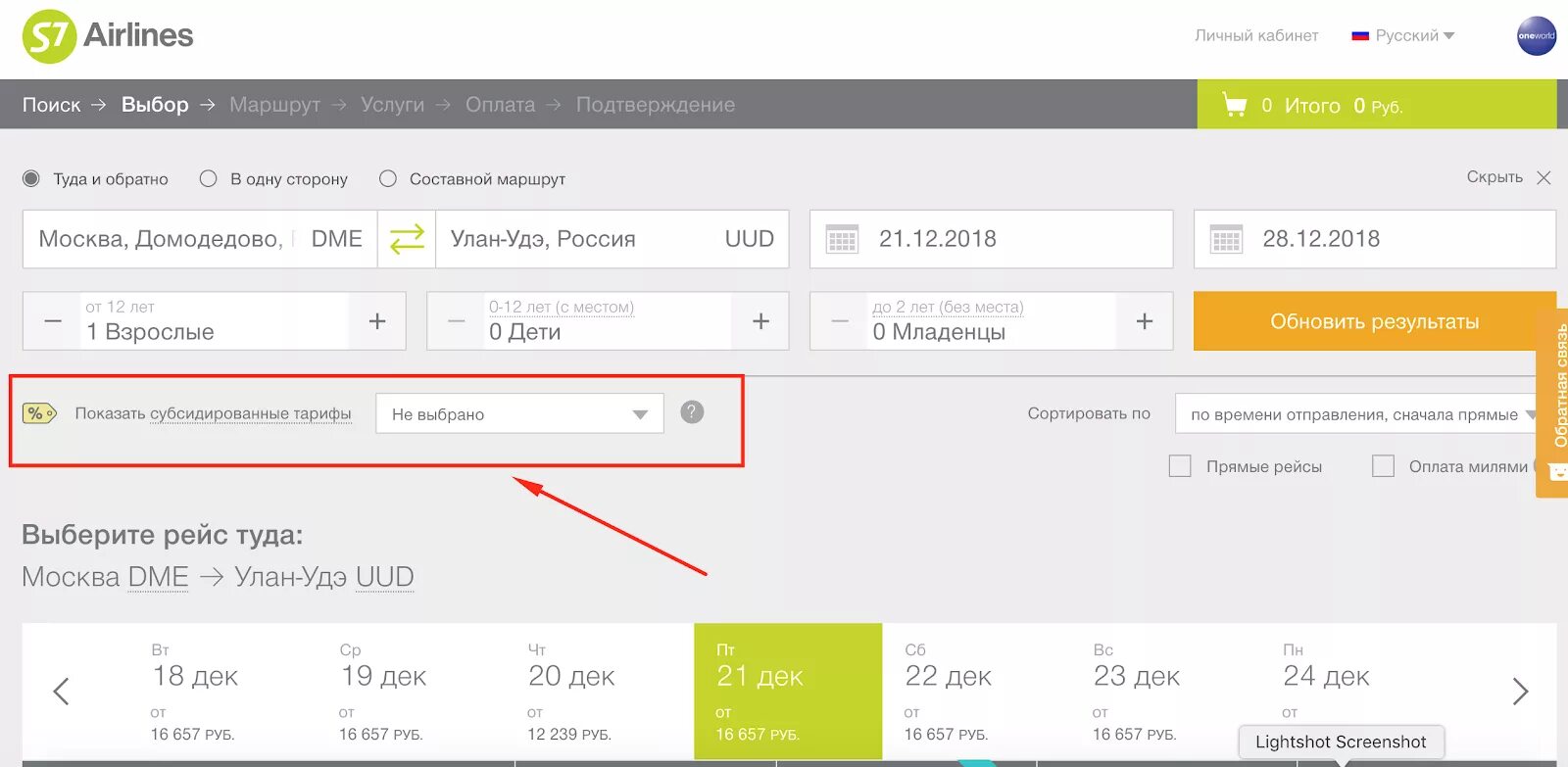Click the departure date 21.12.2018 field
The image size is (1568, 767).
pos(991,239)
